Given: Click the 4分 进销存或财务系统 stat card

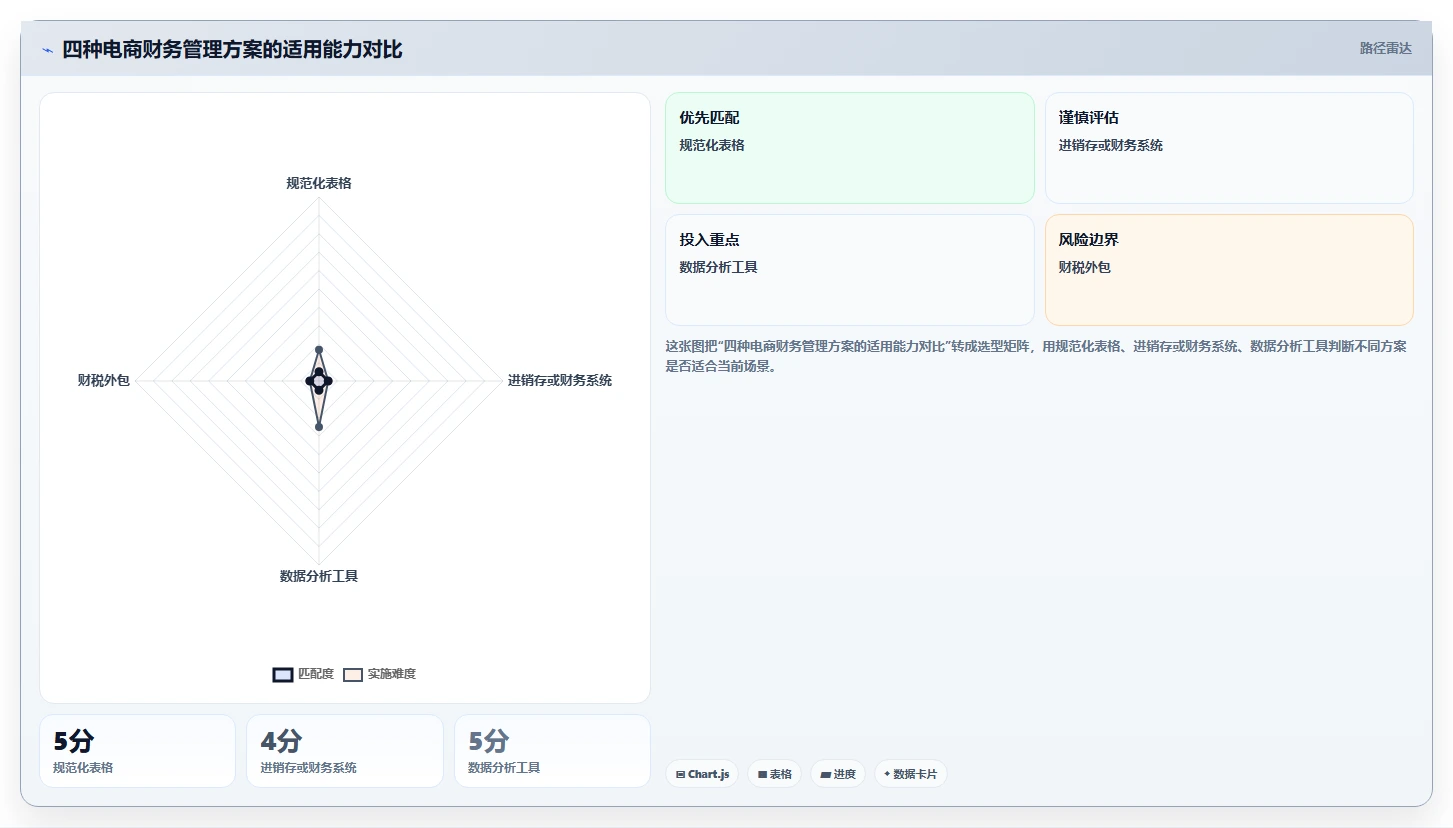Looking at the screenshot, I should (345, 751).
